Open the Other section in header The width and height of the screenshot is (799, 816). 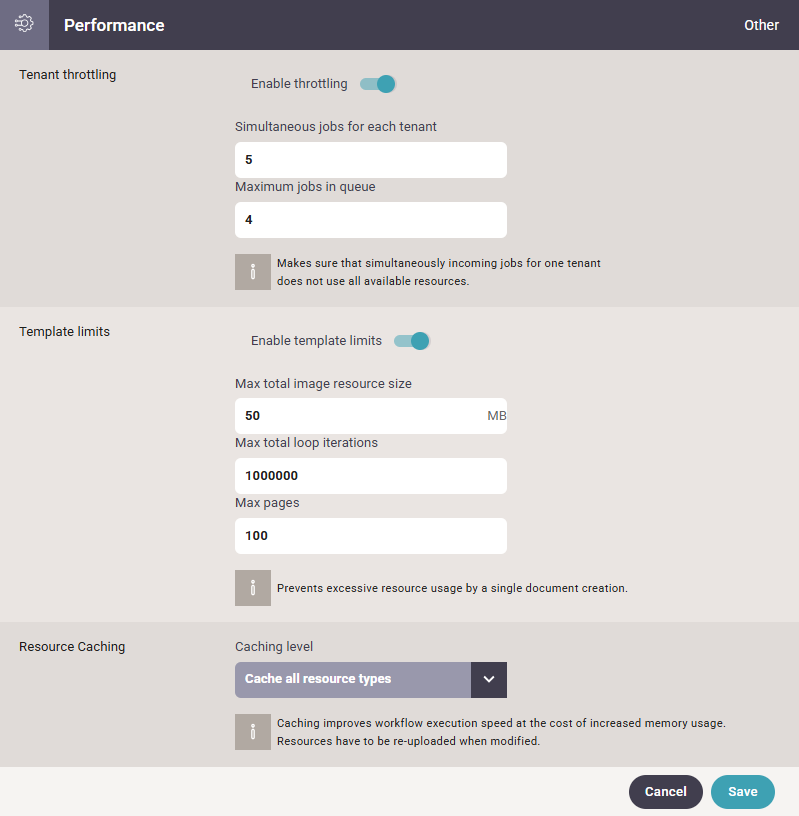(761, 25)
